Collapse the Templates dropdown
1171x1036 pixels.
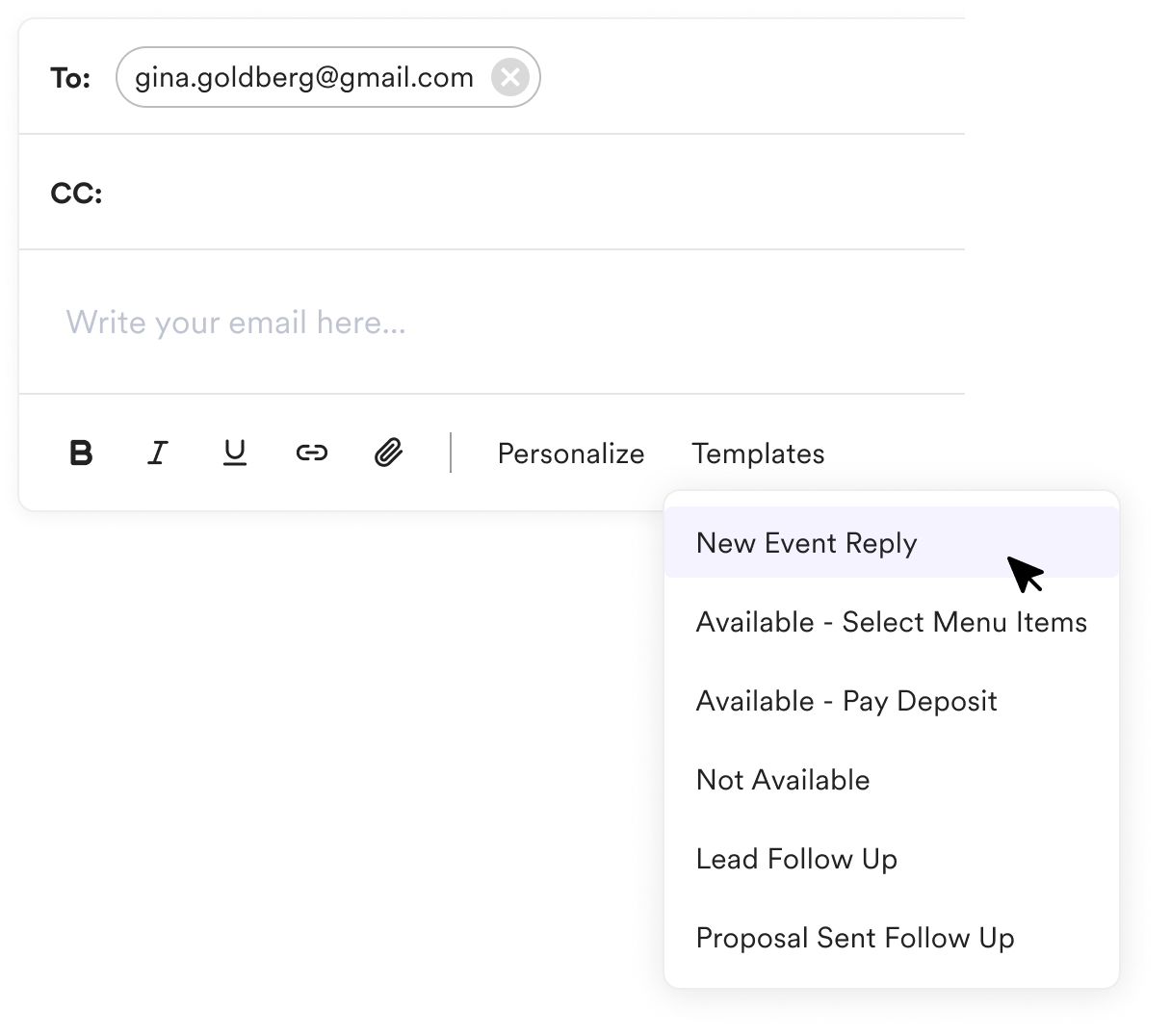tap(758, 453)
